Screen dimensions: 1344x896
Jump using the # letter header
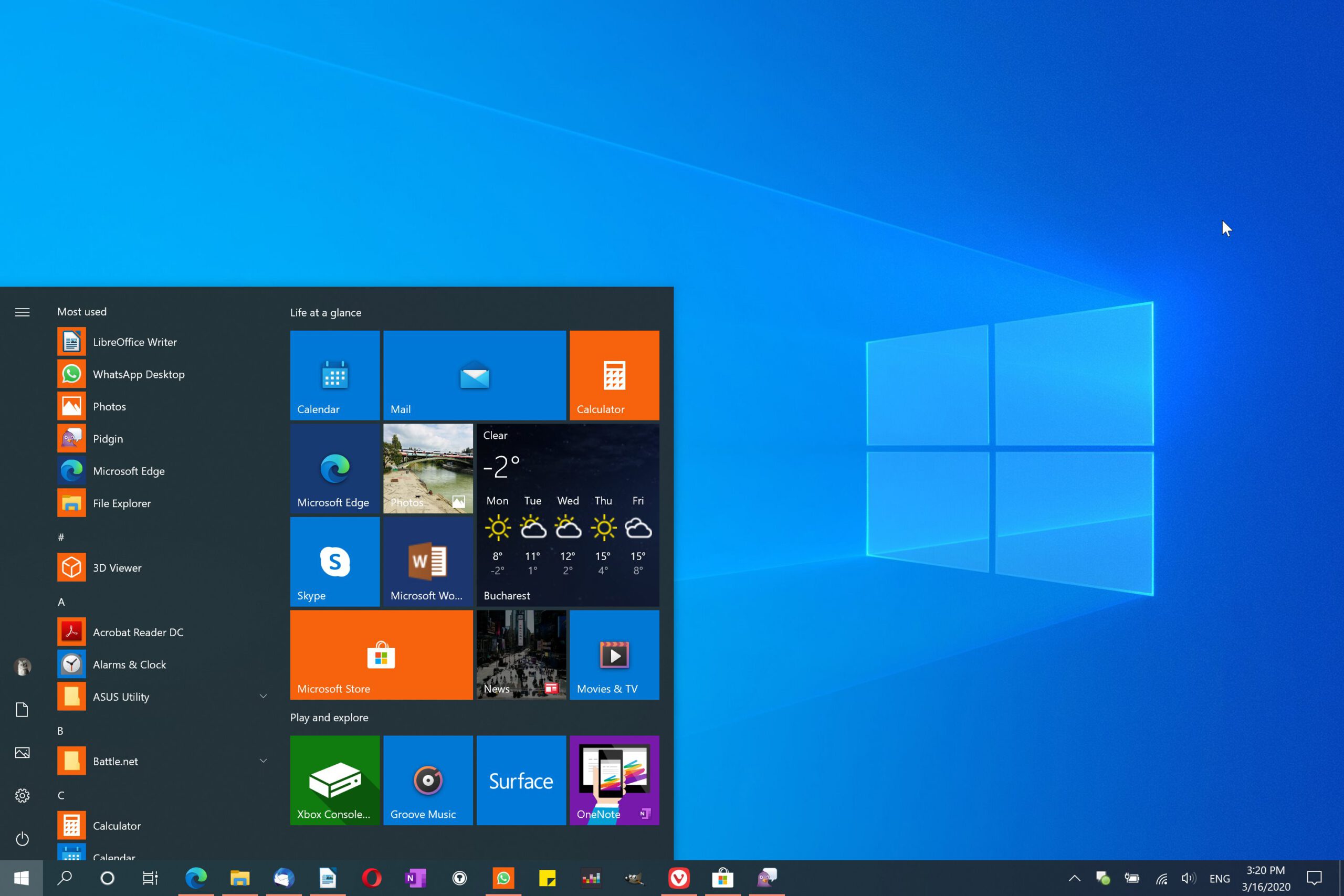pyautogui.click(x=61, y=537)
